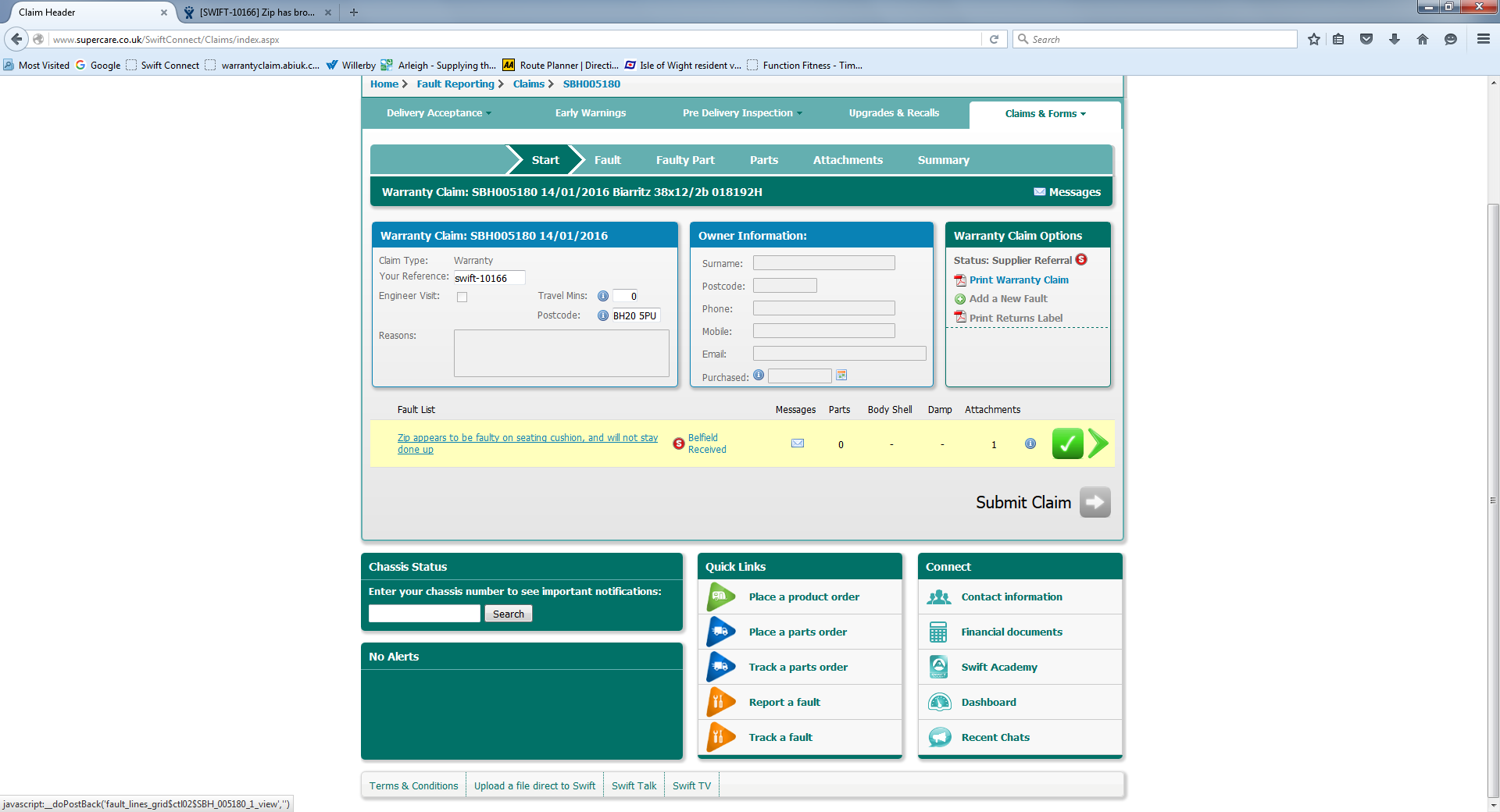Viewport: 1500px width, 812px height.
Task: Click the Track a fault quick link
Action: point(780,738)
